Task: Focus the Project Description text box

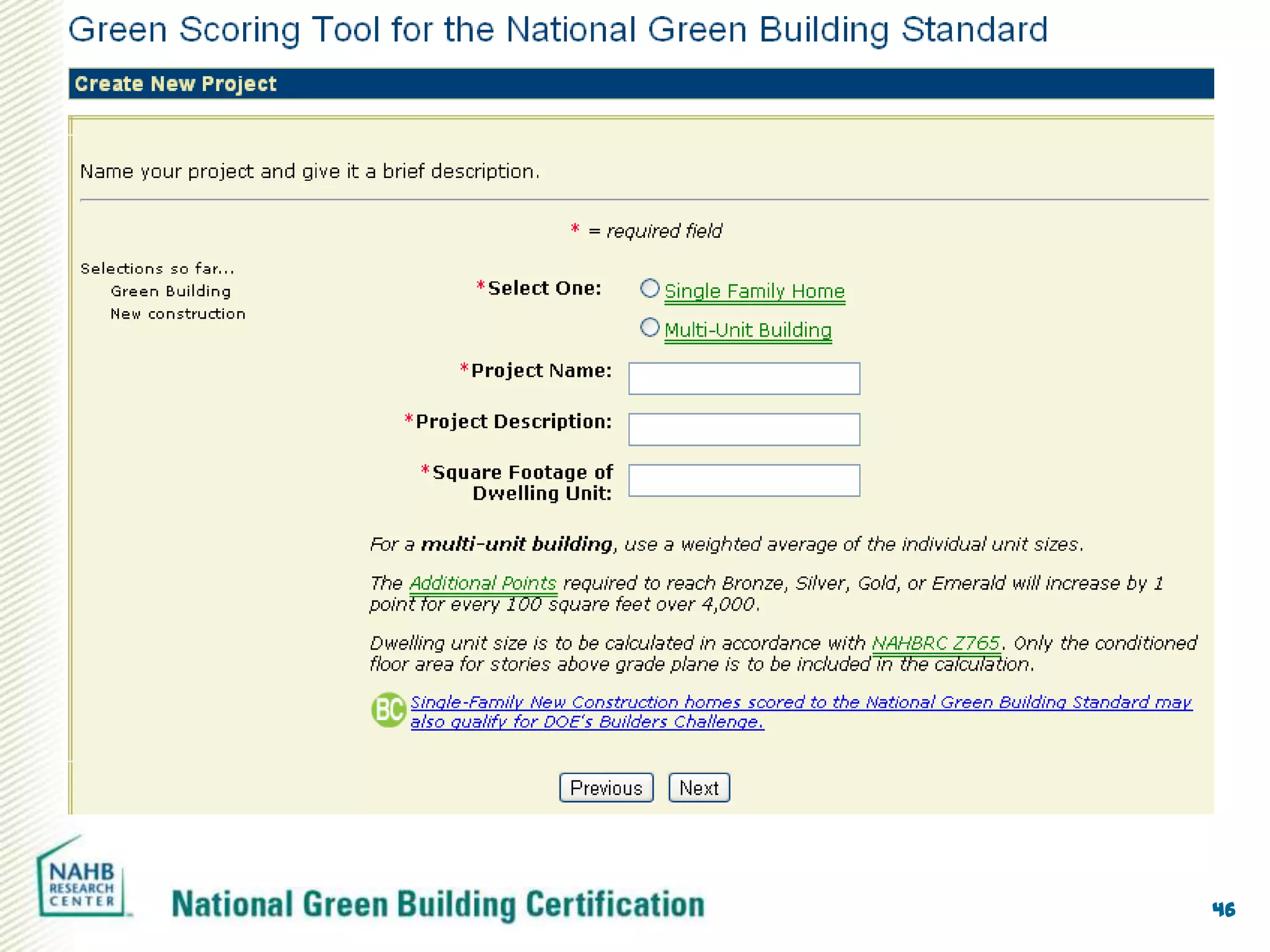Action: pyautogui.click(x=744, y=430)
